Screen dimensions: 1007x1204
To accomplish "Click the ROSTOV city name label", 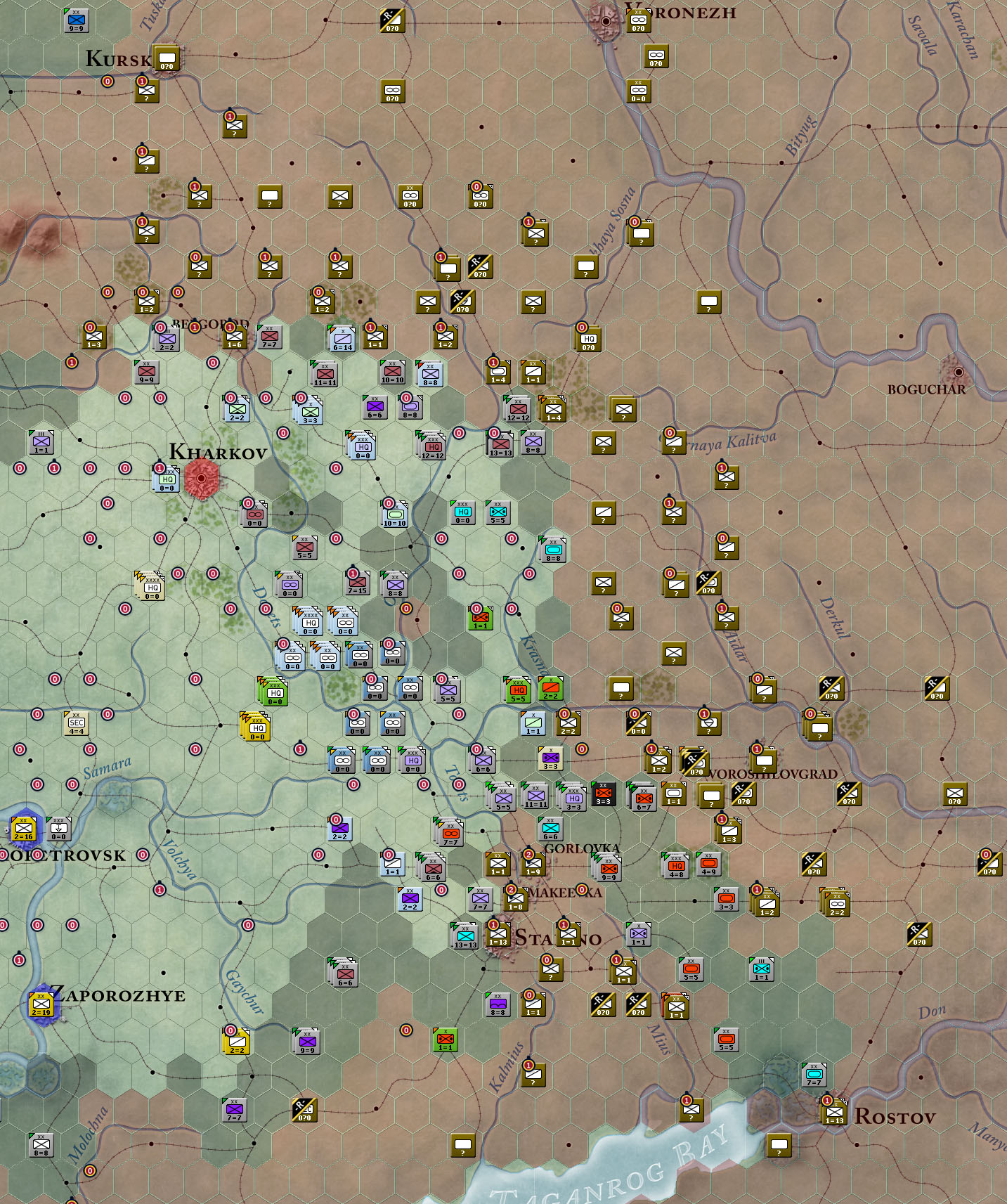I will (895, 1117).
